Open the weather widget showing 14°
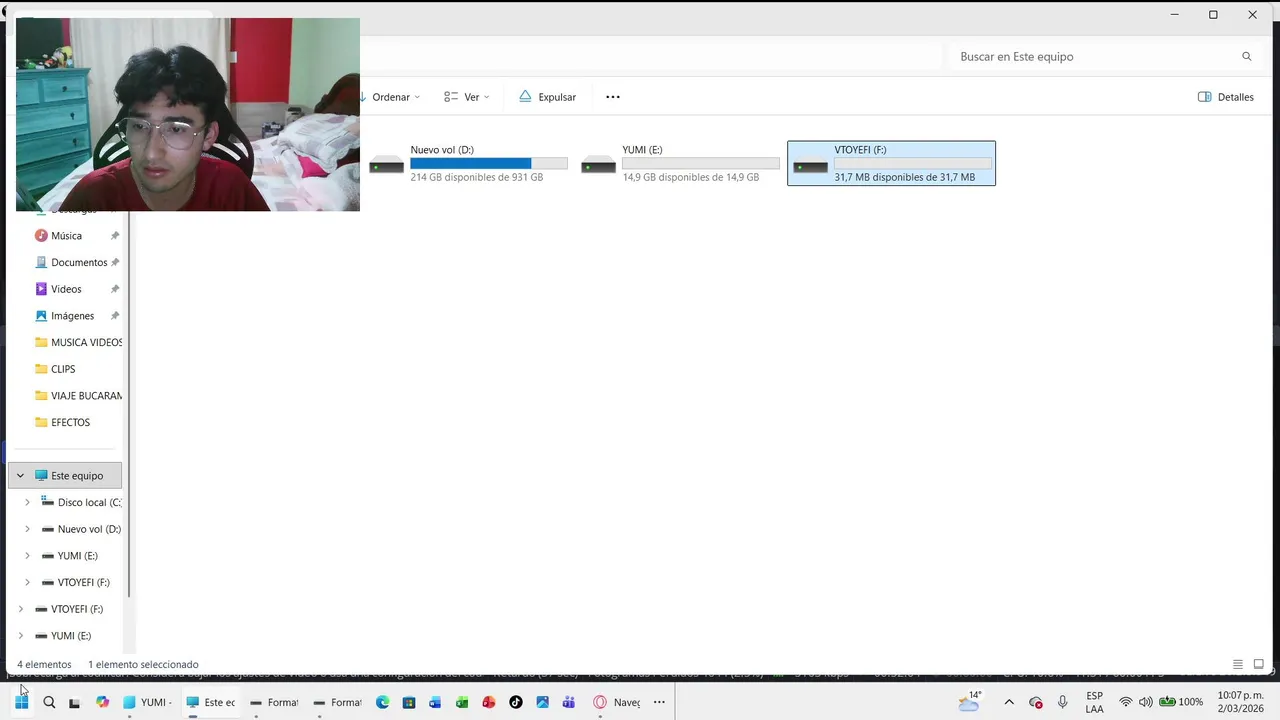 click(x=969, y=701)
